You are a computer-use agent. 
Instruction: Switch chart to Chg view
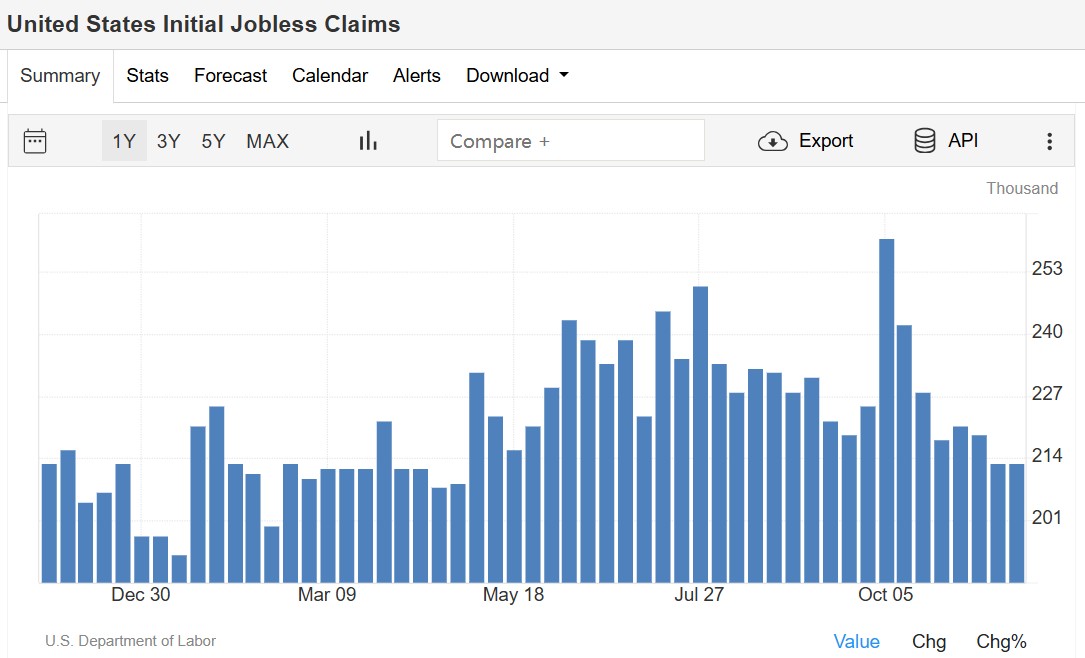click(929, 641)
